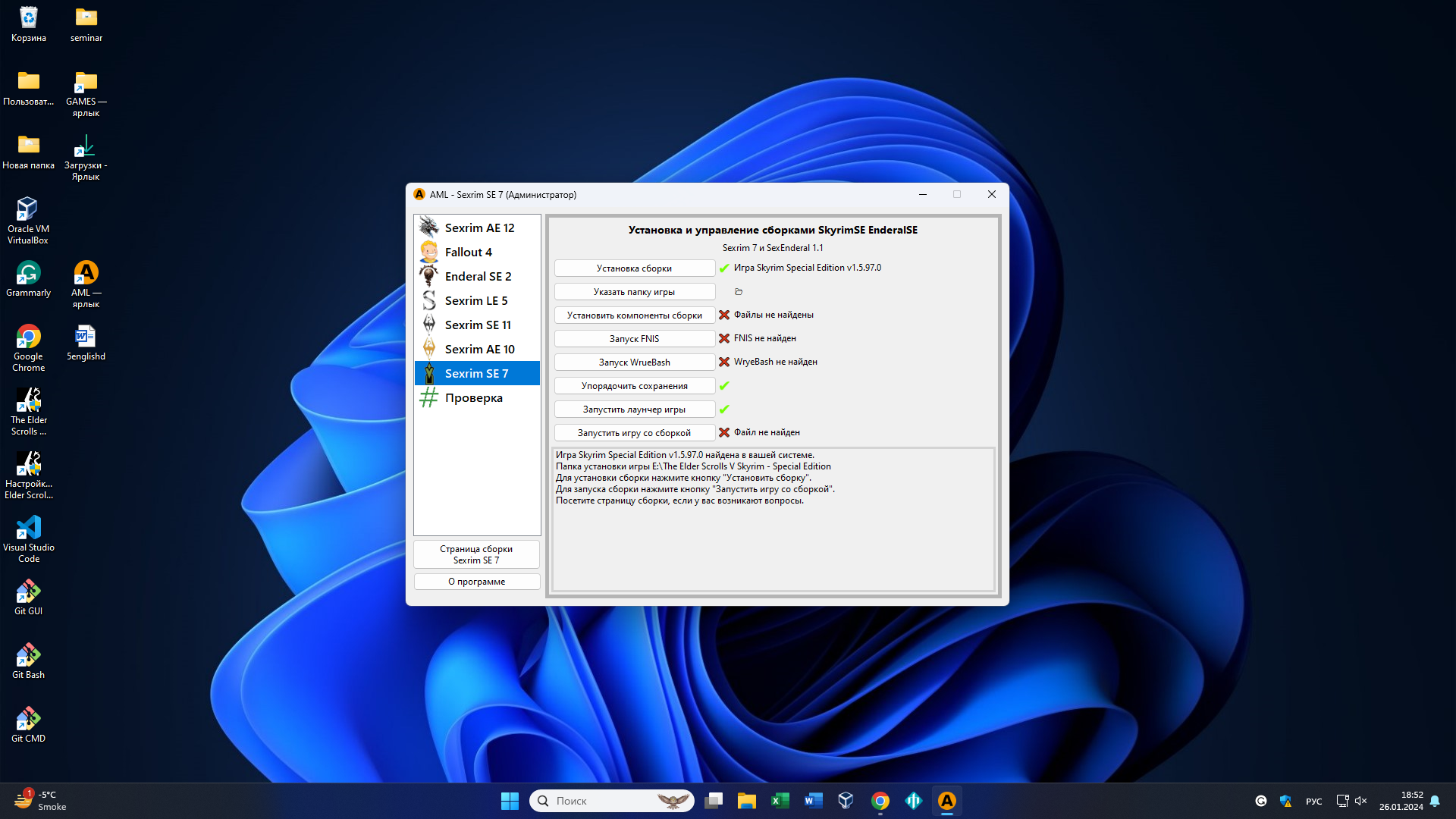
Task: Click Указать папку игры button
Action: (x=634, y=292)
